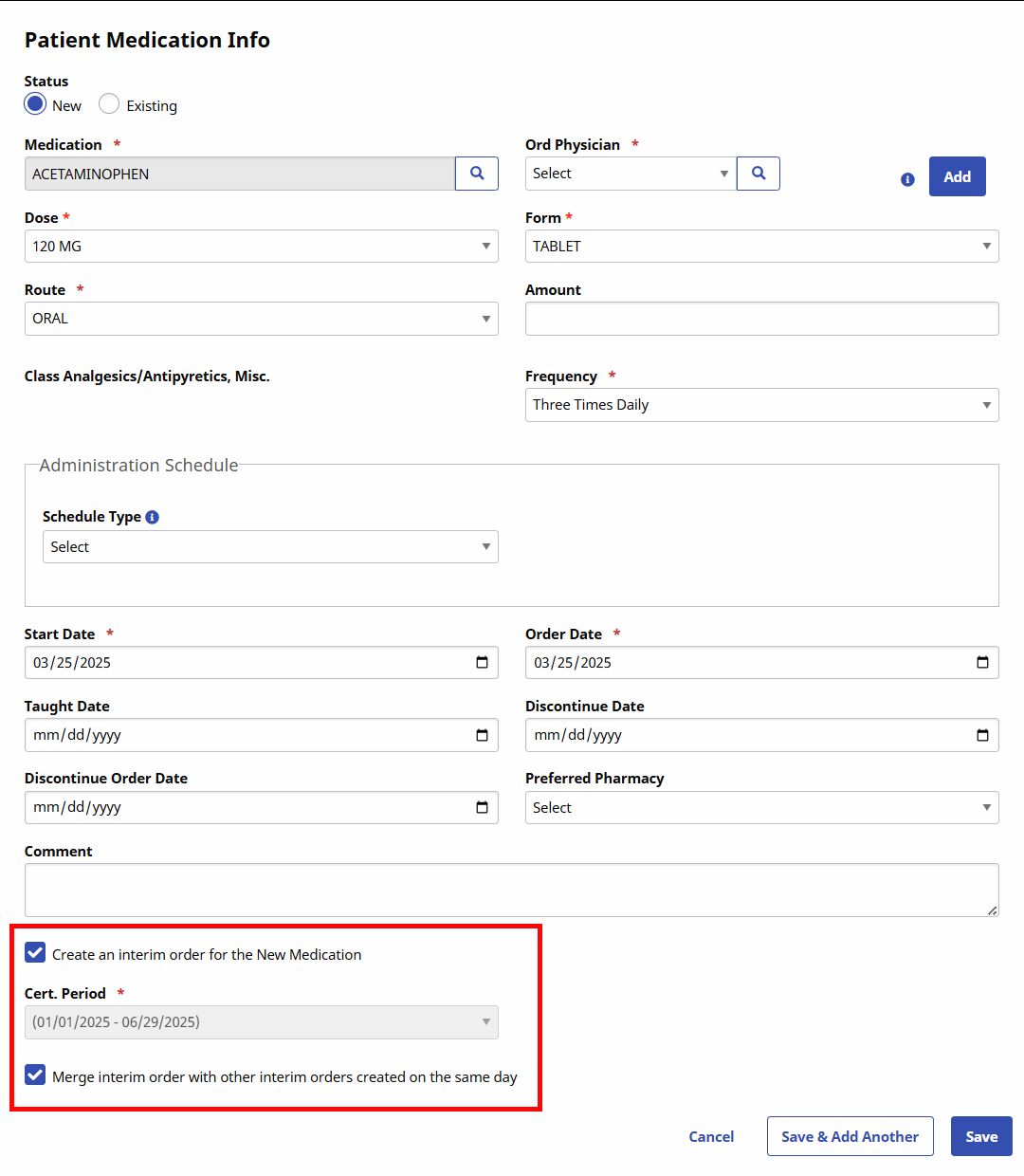This screenshot has width=1024, height=1176.
Task: Click into the Amount input field
Action: coord(761,319)
